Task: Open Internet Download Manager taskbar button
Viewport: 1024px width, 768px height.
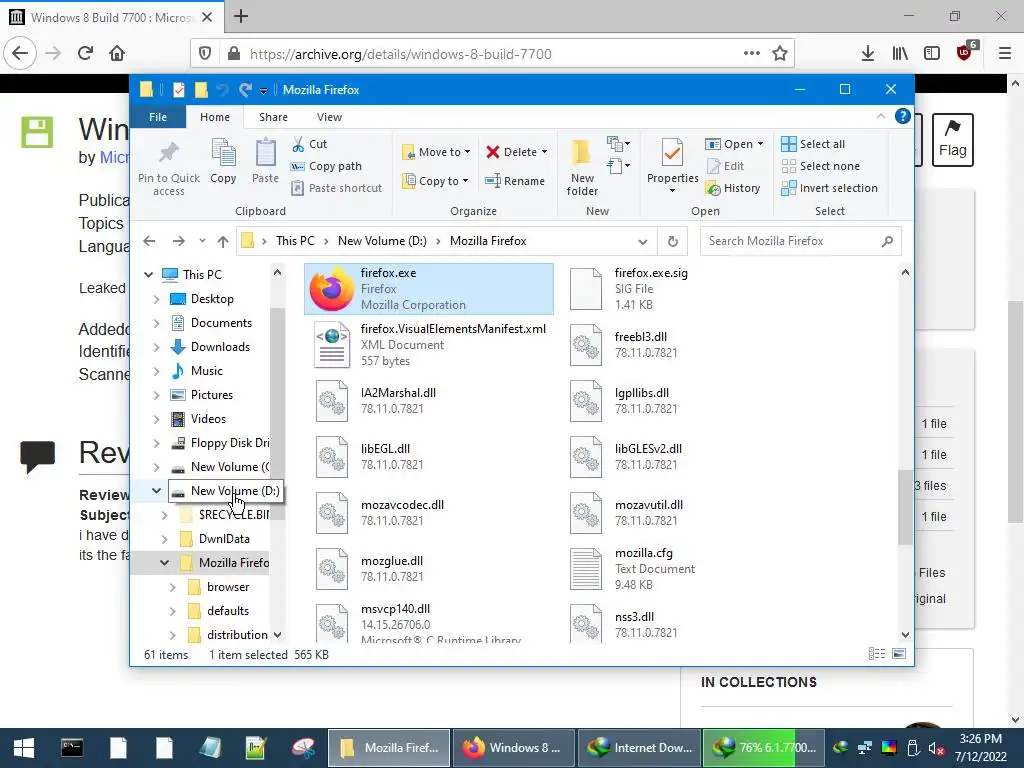Action: click(x=639, y=748)
